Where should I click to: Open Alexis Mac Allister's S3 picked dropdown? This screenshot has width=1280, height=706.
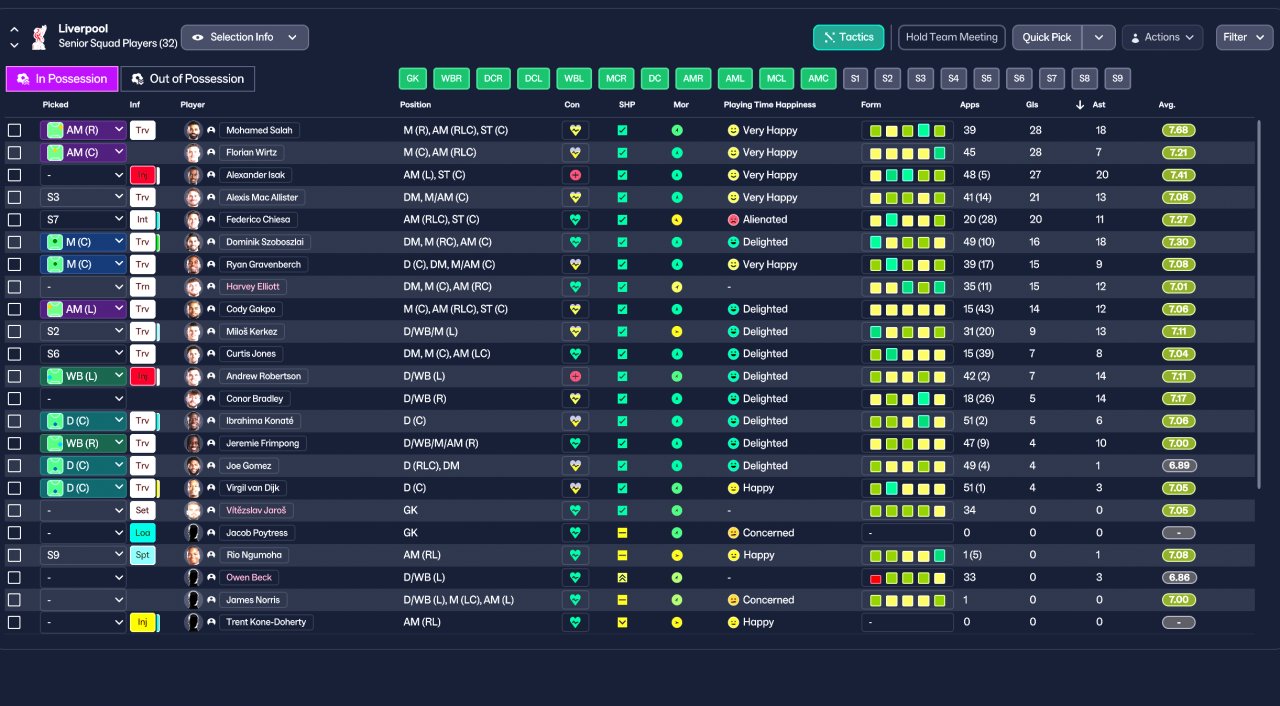83,198
